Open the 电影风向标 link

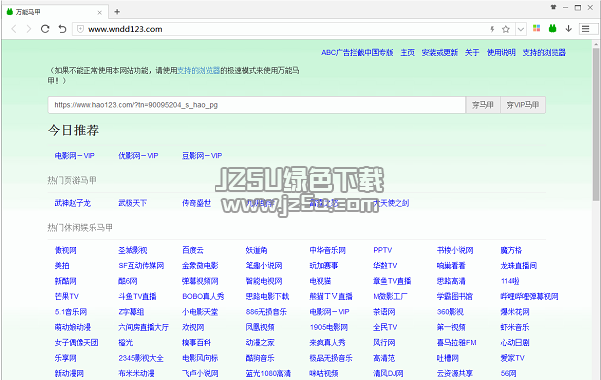[200, 358]
